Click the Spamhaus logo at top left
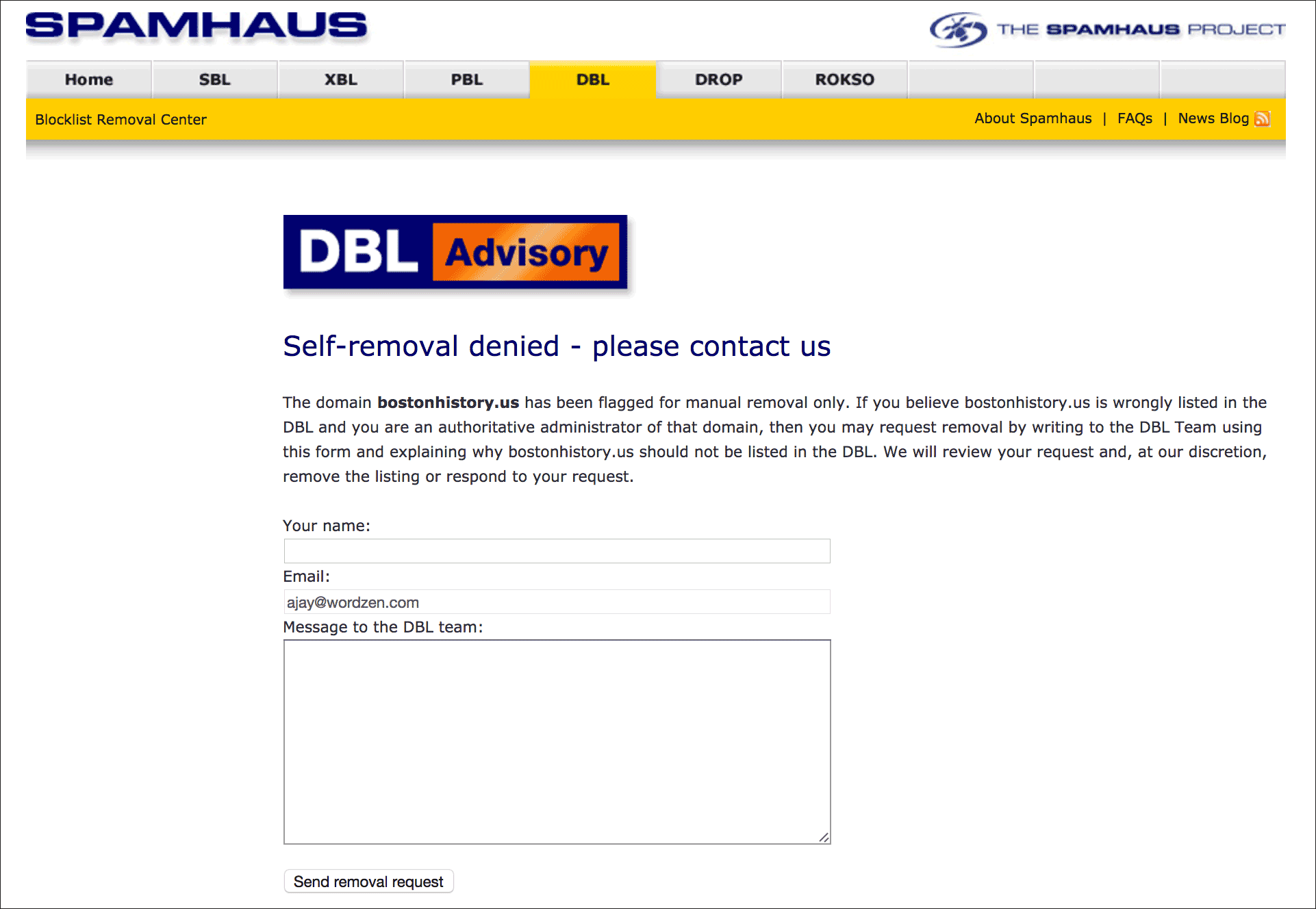This screenshot has height=909, width=1316. (196, 26)
